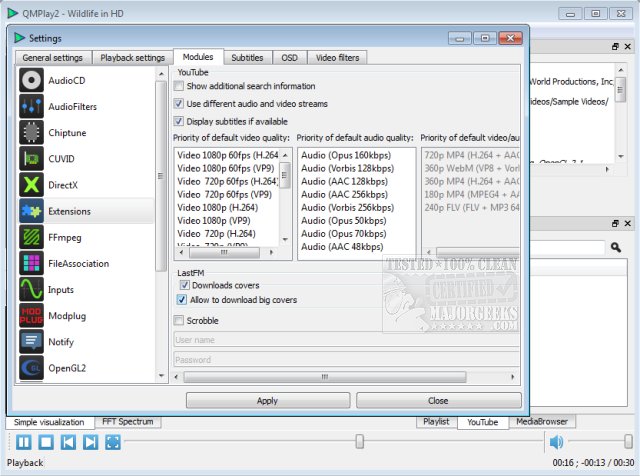Open the CUVID module icon
640x476 pixels.
(31, 159)
